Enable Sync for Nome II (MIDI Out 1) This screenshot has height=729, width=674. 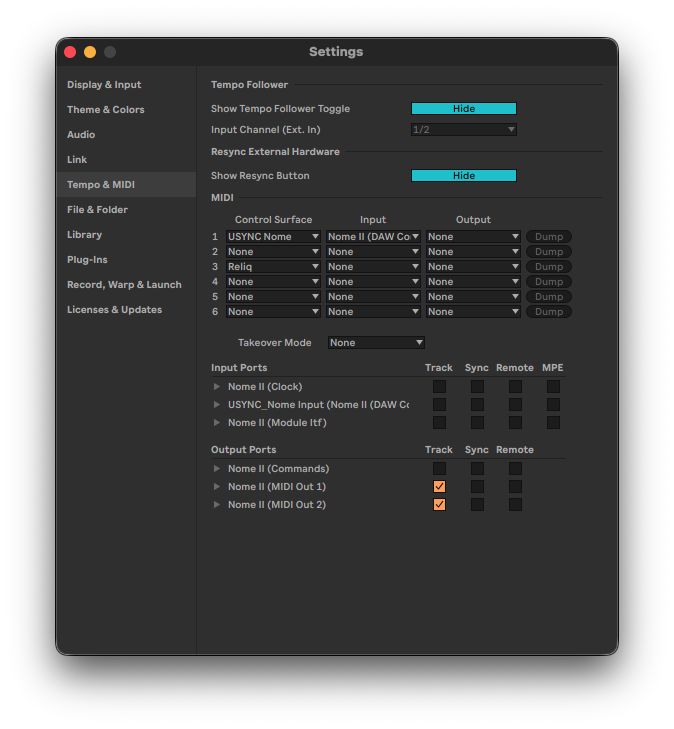(477, 487)
